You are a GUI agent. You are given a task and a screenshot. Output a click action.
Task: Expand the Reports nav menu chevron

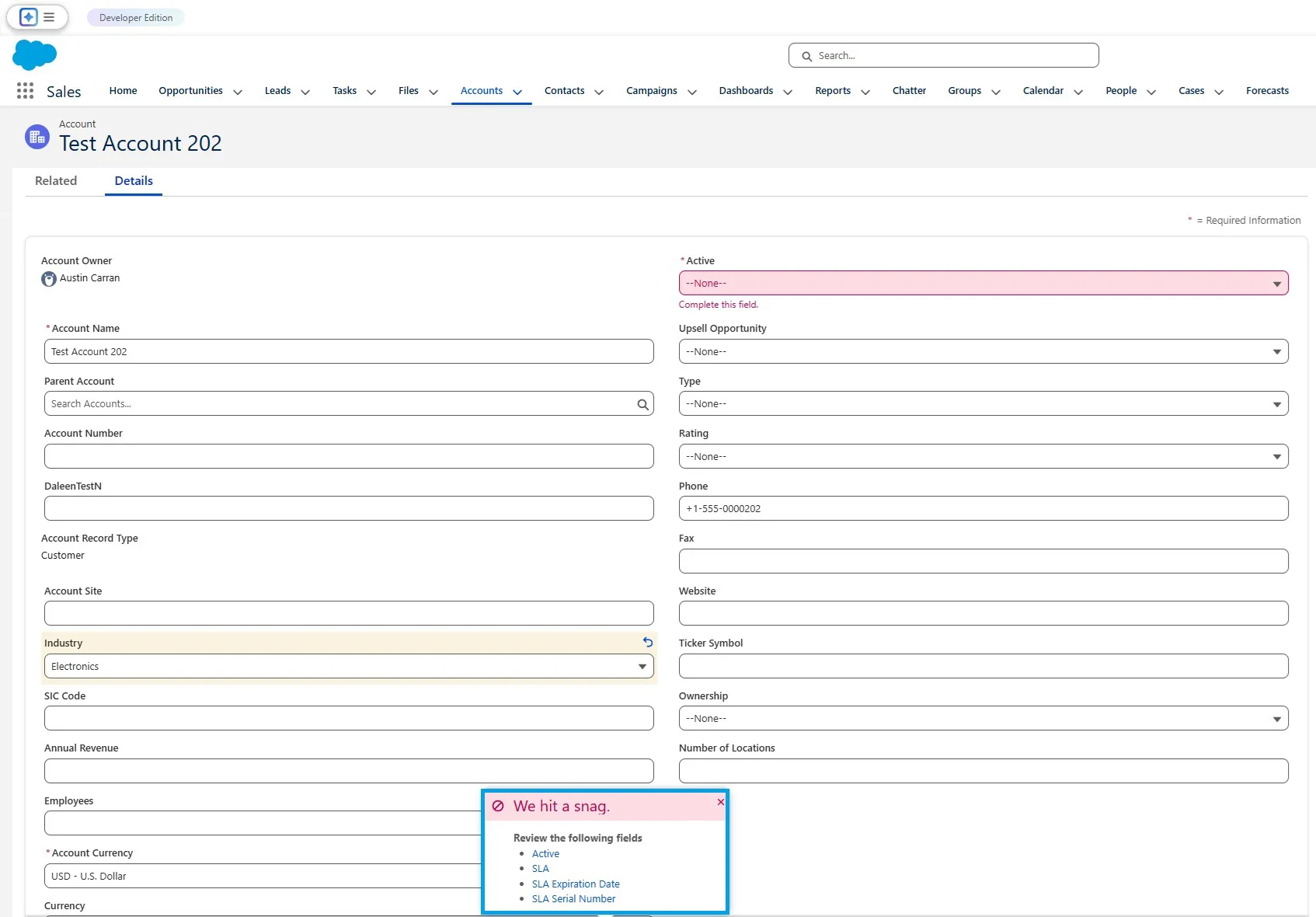865,92
